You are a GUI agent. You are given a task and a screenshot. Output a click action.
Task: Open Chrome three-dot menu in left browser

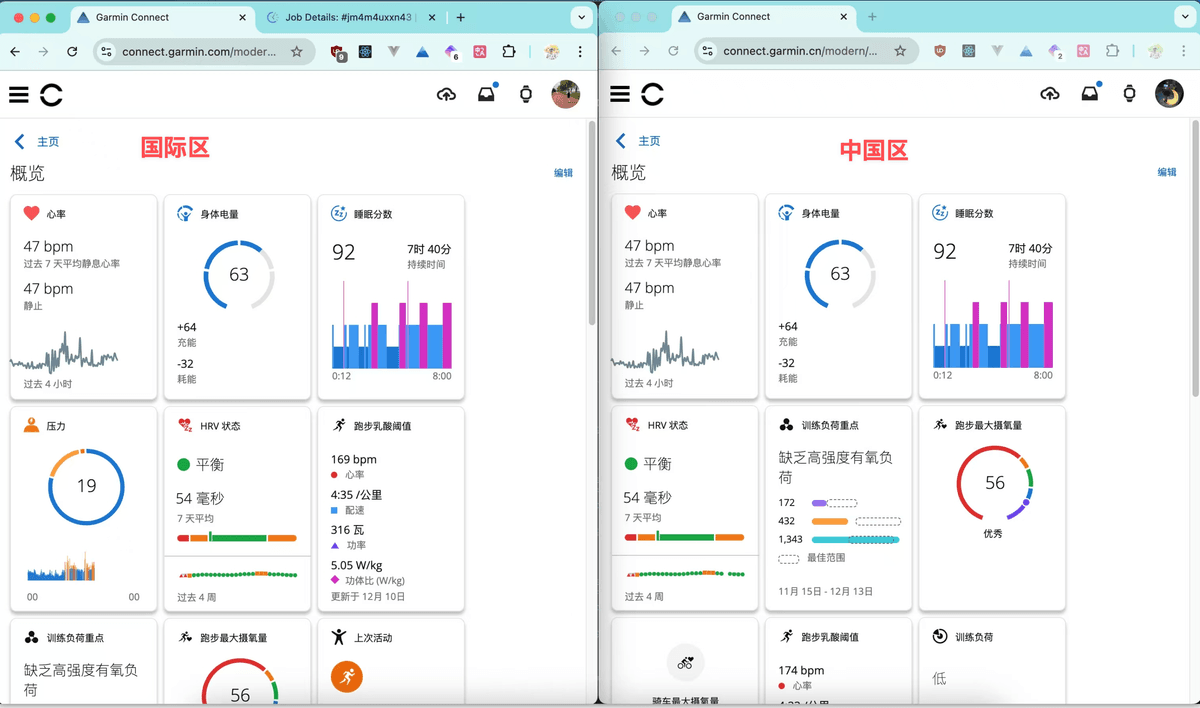click(580, 52)
